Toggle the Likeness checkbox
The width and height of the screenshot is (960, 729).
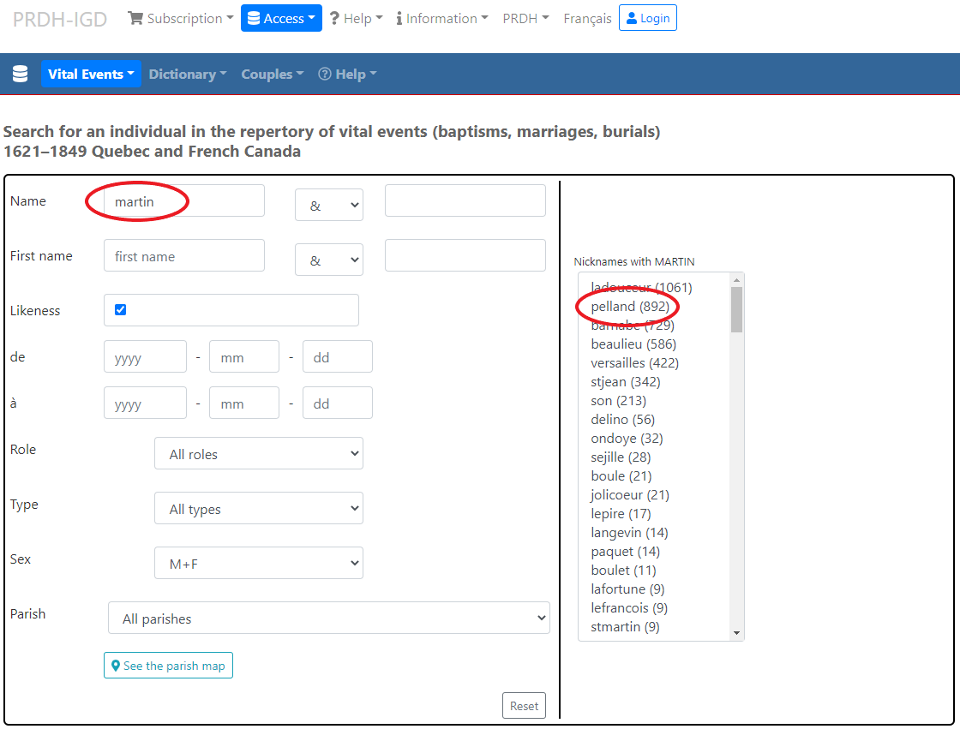coord(121,310)
